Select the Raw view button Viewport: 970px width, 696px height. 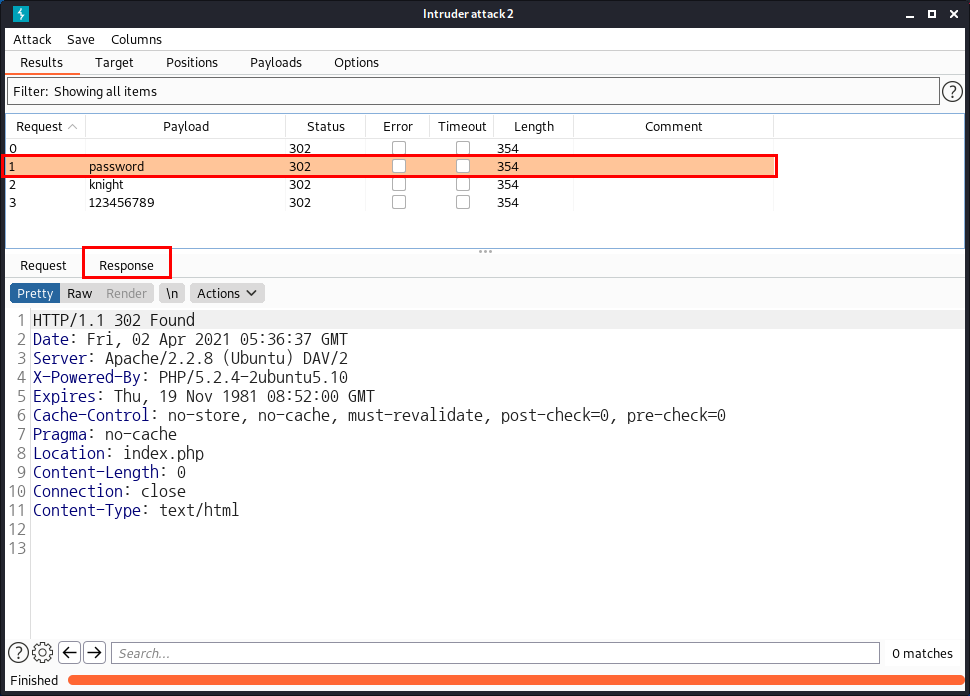coord(80,293)
